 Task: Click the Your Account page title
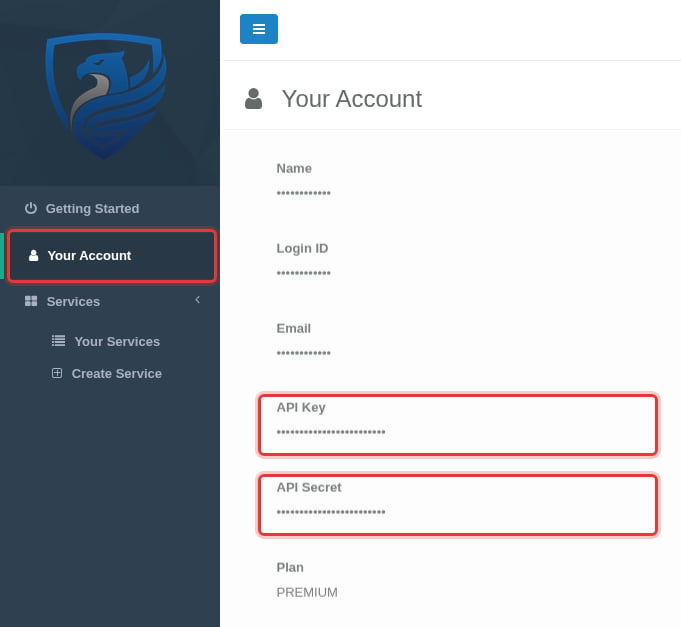point(352,99)
